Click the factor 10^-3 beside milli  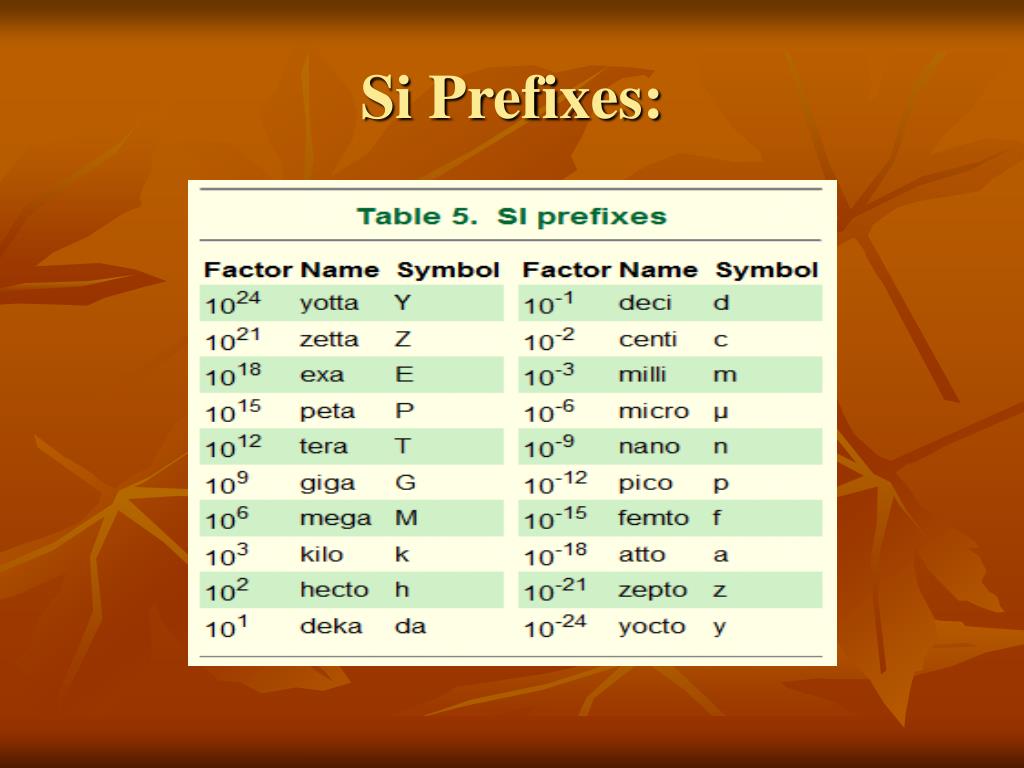pyautogui.click(x=549, y=375)
